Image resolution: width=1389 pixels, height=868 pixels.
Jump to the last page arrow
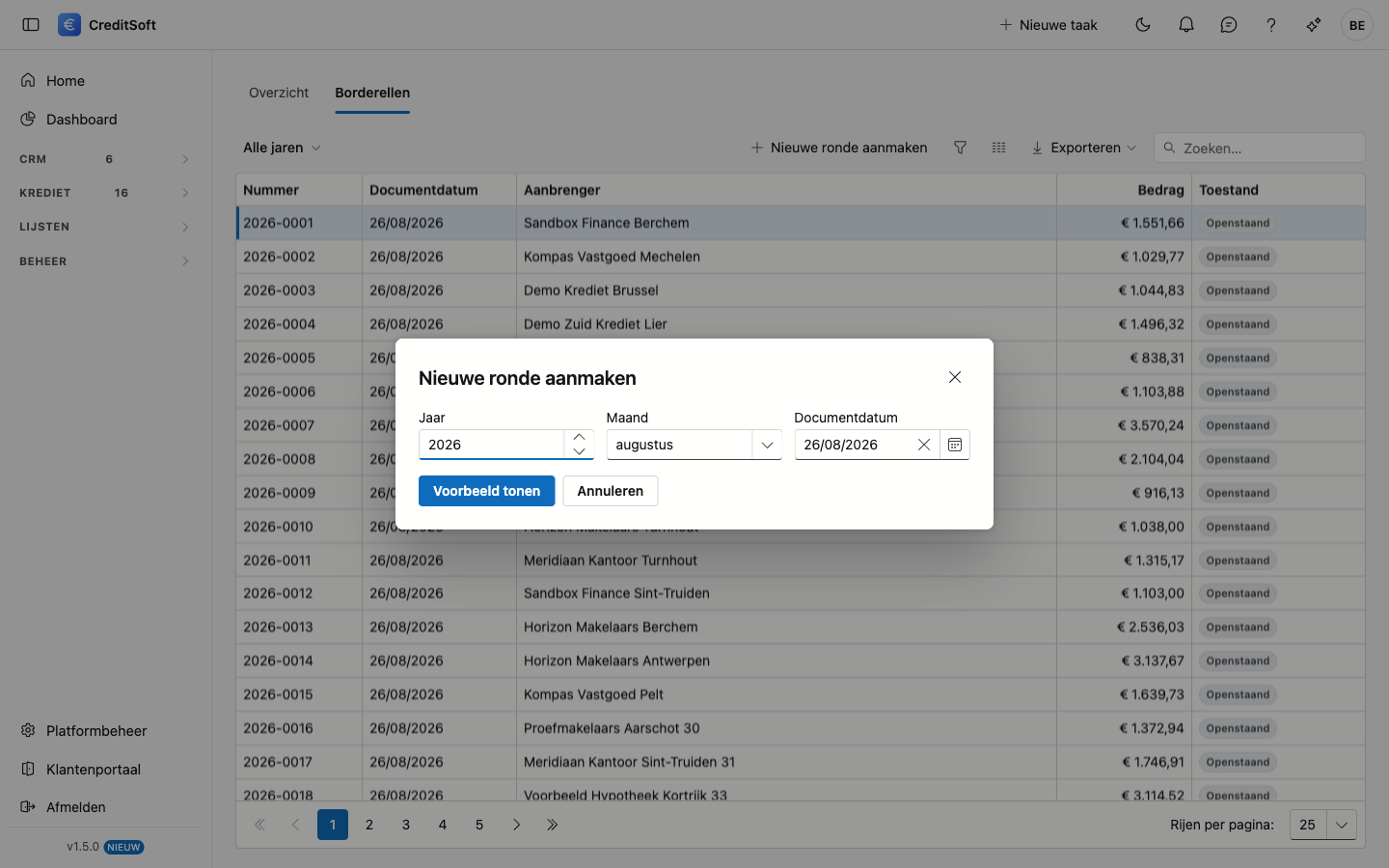click(553, 825)
